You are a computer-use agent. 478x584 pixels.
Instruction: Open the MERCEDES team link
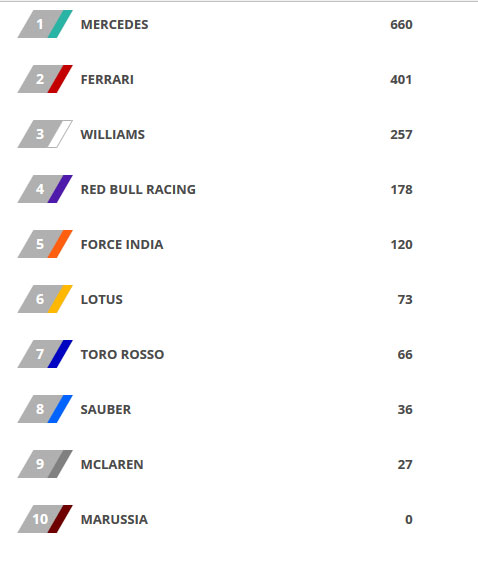[x=114, y=25]
